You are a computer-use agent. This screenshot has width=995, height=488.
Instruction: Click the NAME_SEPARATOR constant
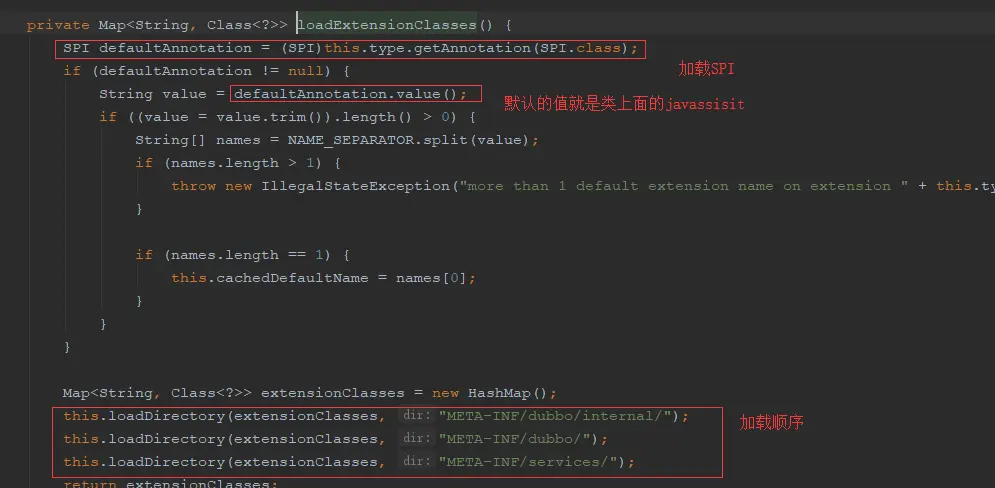pos(351,140)
